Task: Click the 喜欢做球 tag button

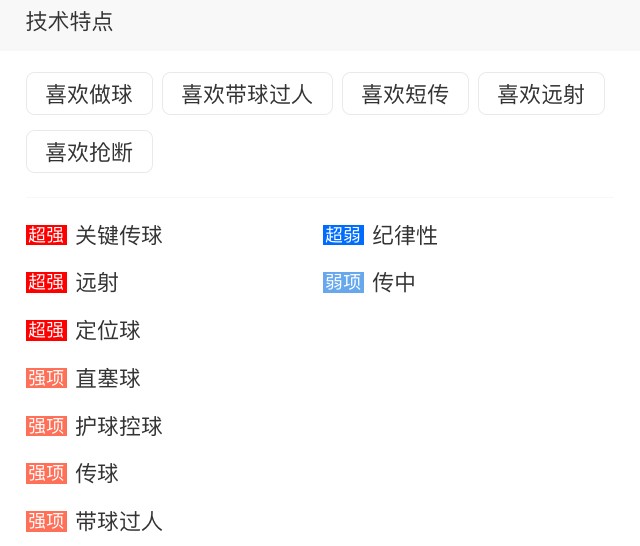Action: pos(89,94)
